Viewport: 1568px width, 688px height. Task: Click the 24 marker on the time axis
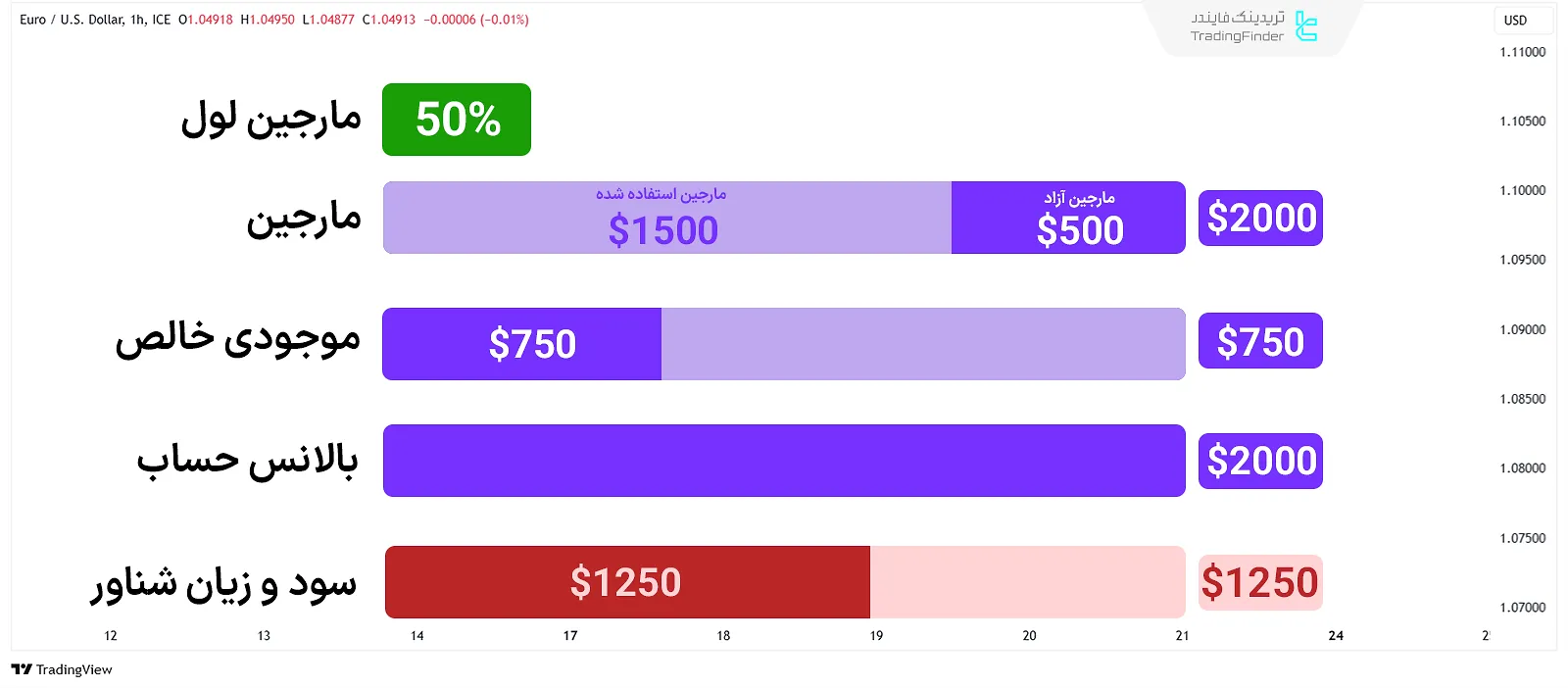coord(1336,636)
